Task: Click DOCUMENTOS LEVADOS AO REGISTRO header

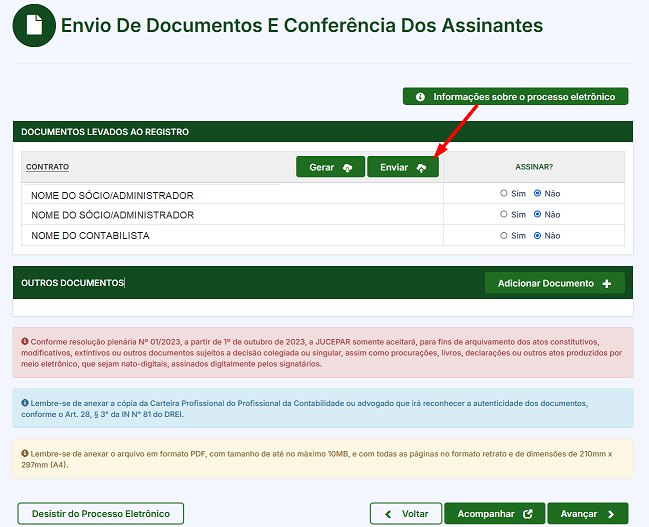Action: [105, 132]
